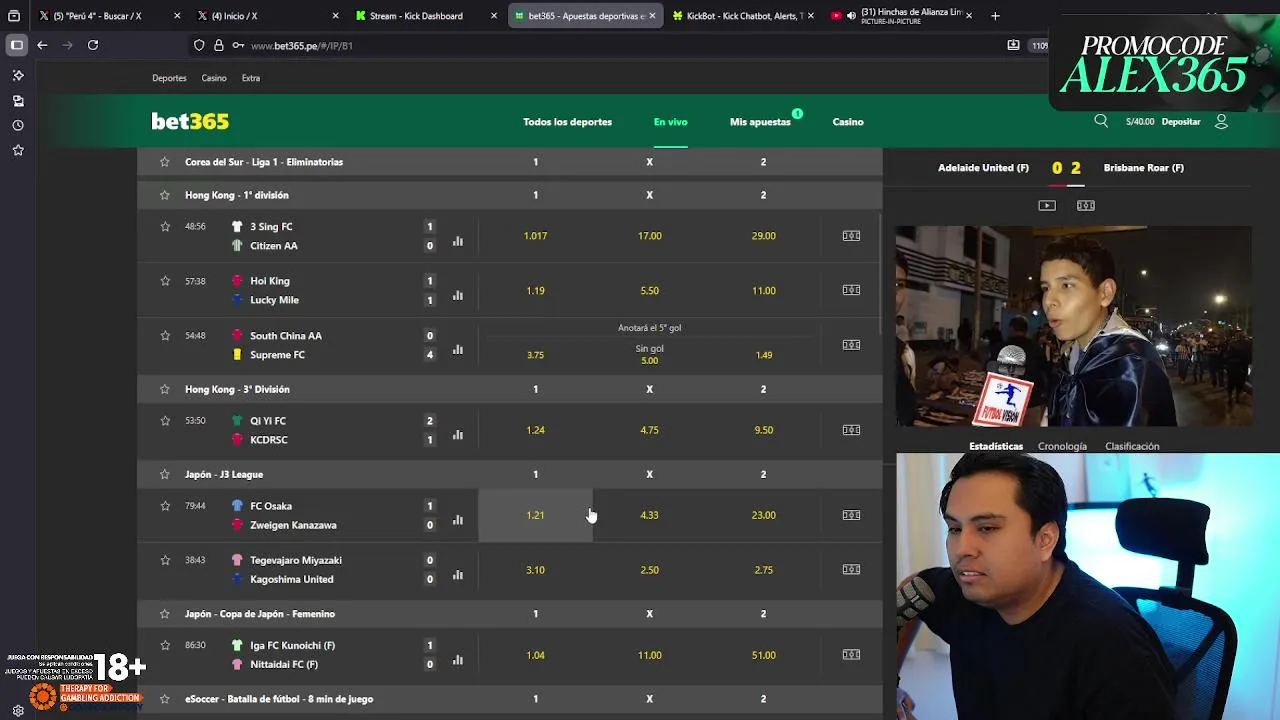Image resolution: width=1280 pixels, height=720 pixels.
Task: Open the Deportes top link
Action: tap(169, 78)
